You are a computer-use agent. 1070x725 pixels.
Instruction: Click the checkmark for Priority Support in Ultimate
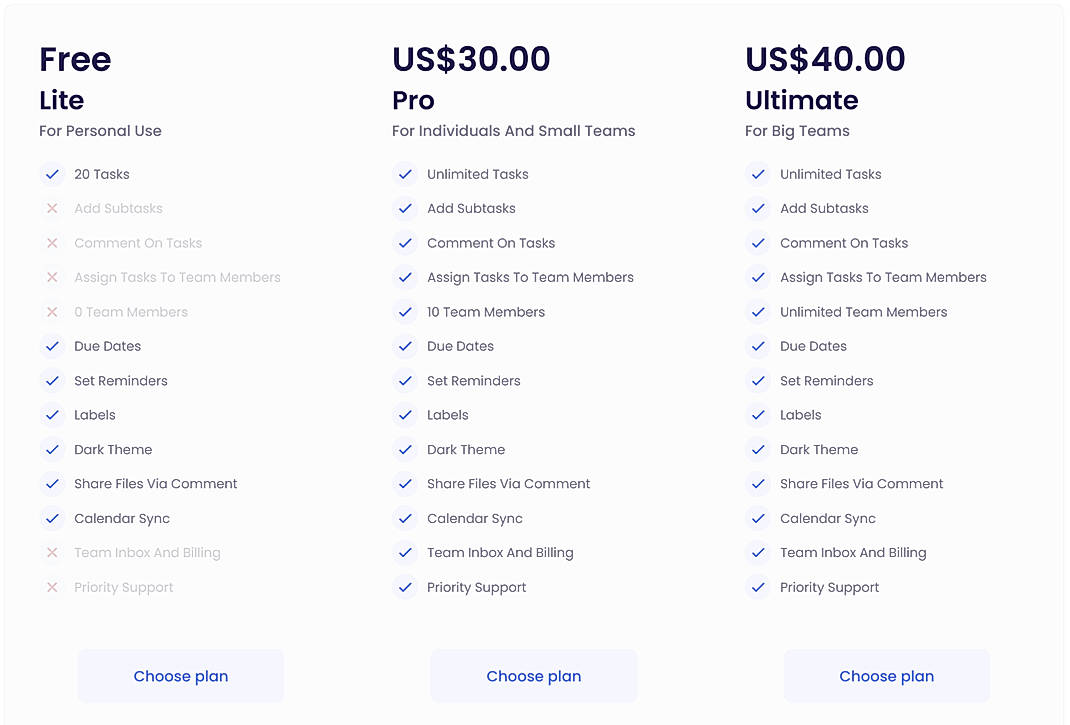[x=758, y=587]
